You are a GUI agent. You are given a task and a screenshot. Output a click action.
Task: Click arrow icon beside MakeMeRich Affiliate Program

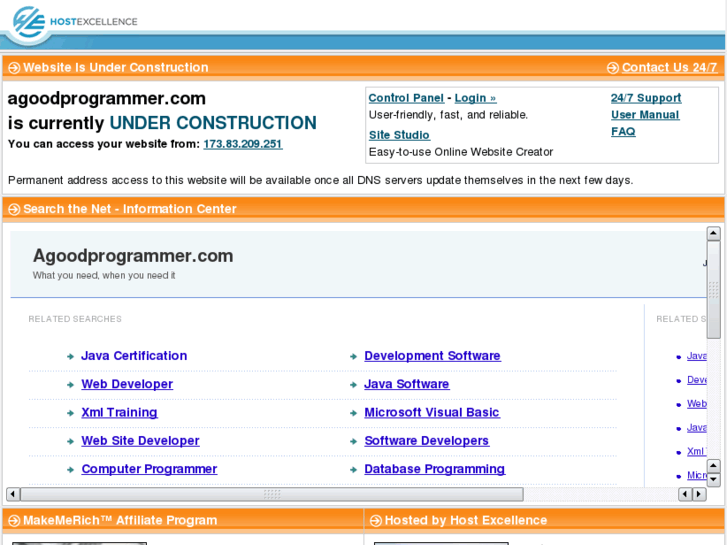(x=14, y=520)
